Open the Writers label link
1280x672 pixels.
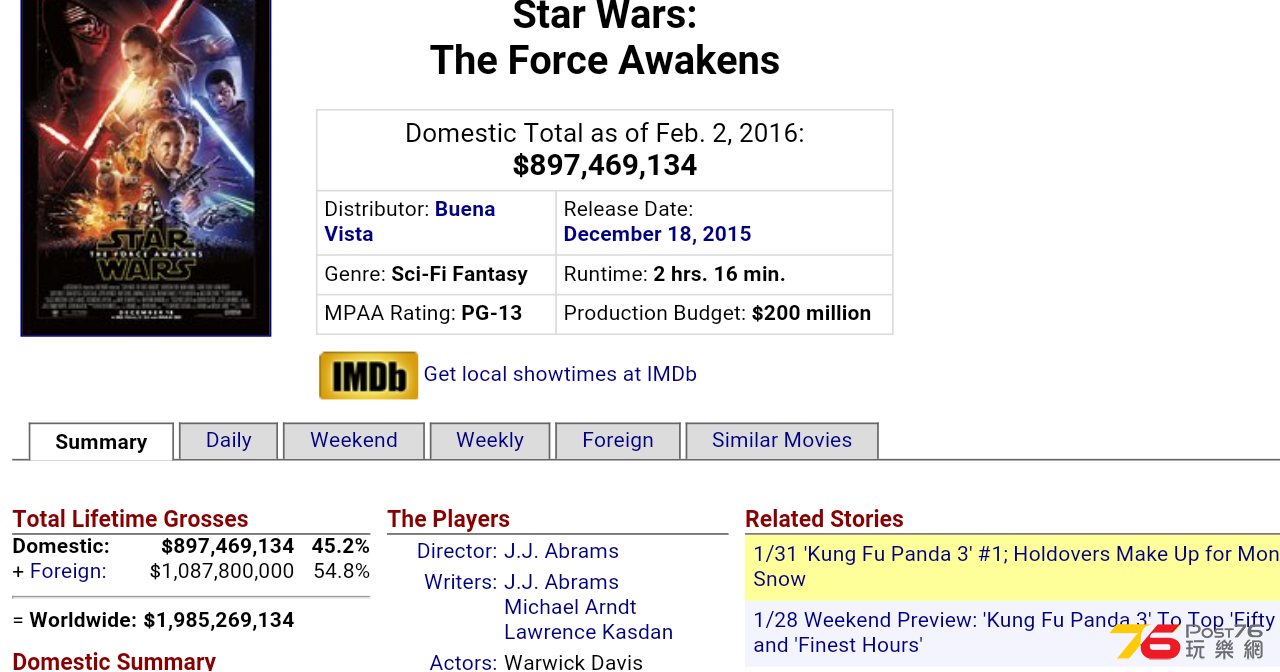(x=460, y=582)
